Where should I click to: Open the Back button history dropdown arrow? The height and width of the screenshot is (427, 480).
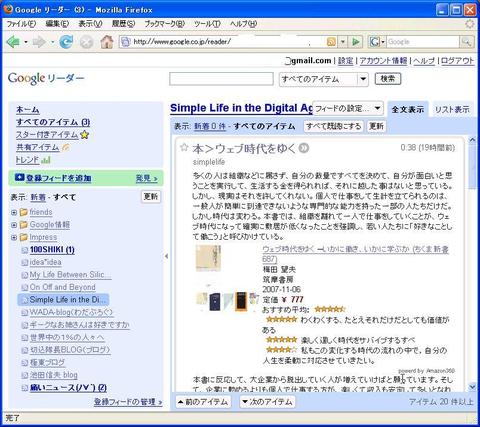25,42
